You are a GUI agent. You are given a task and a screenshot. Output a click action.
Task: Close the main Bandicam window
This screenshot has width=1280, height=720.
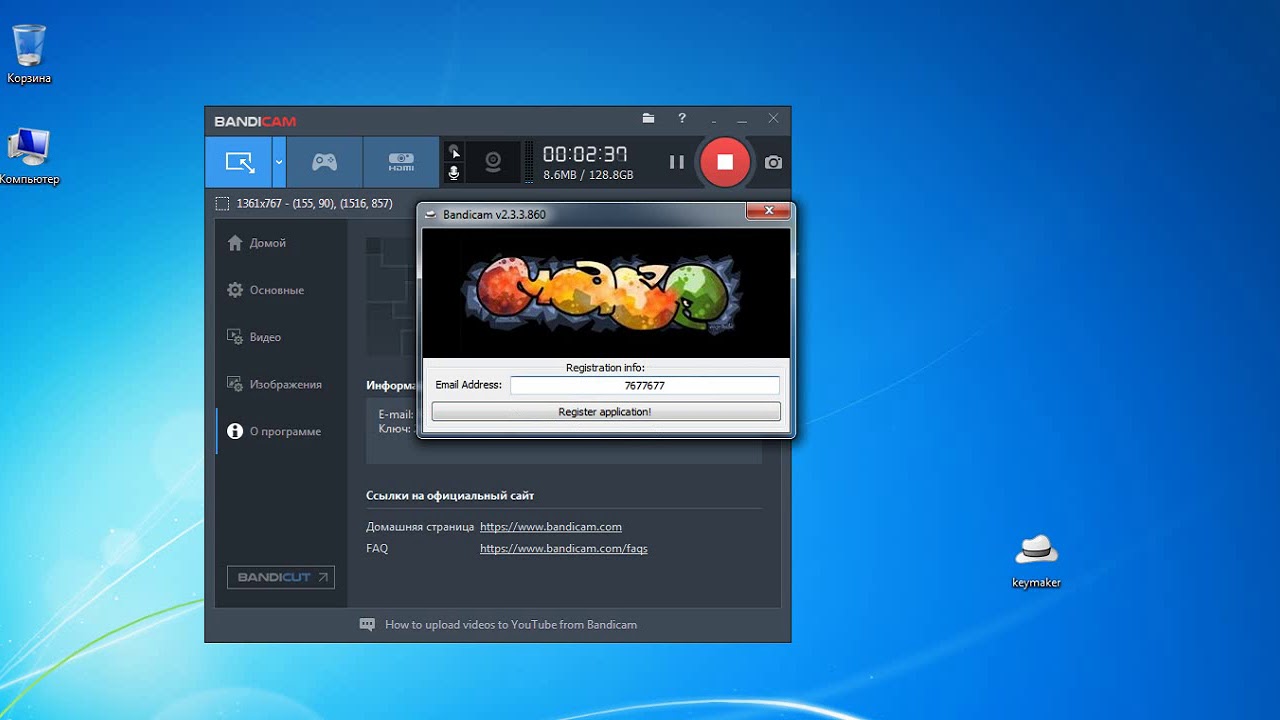coord(773,118)
